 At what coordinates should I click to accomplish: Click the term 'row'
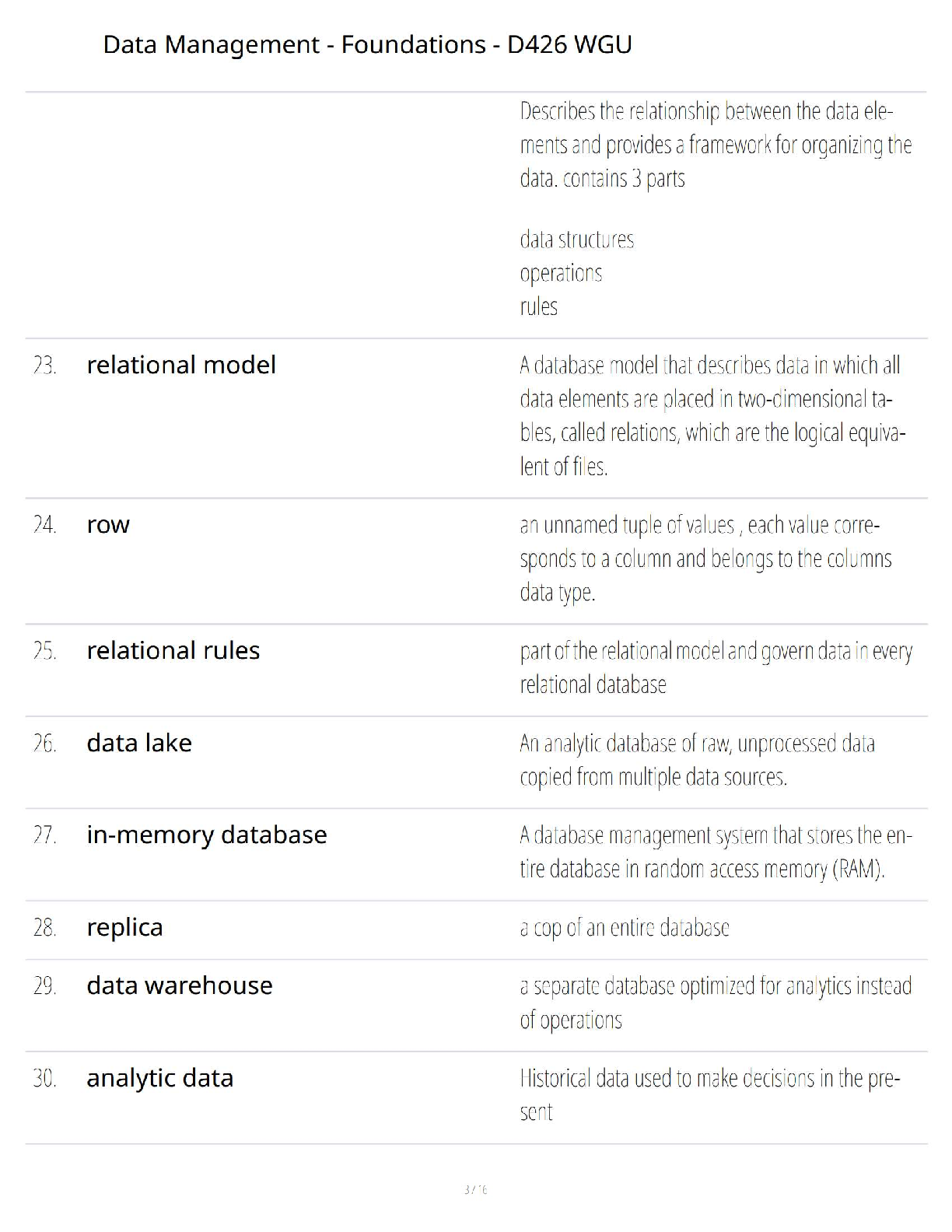pyautogui.click(x=108, y=524)
